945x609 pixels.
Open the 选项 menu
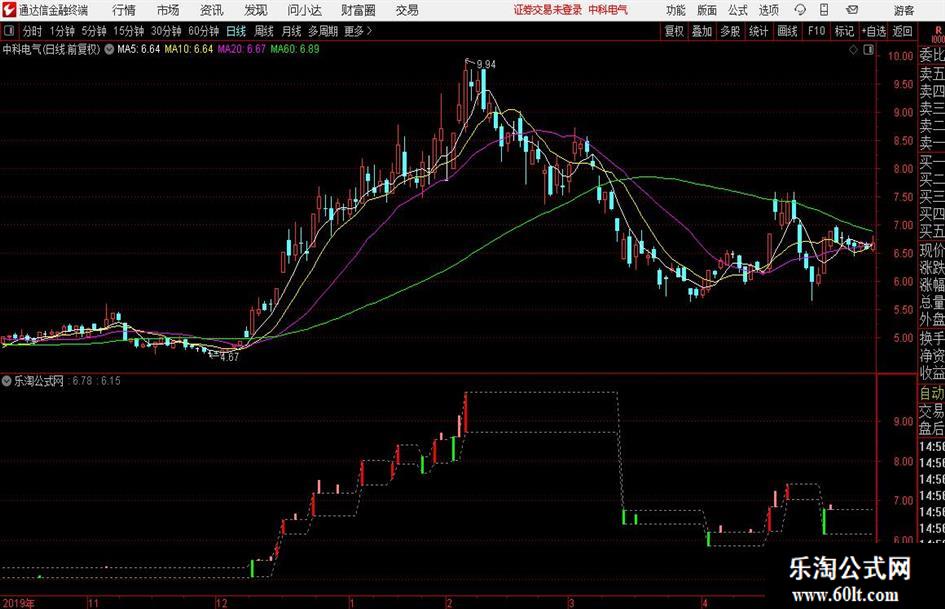[768, 10]
